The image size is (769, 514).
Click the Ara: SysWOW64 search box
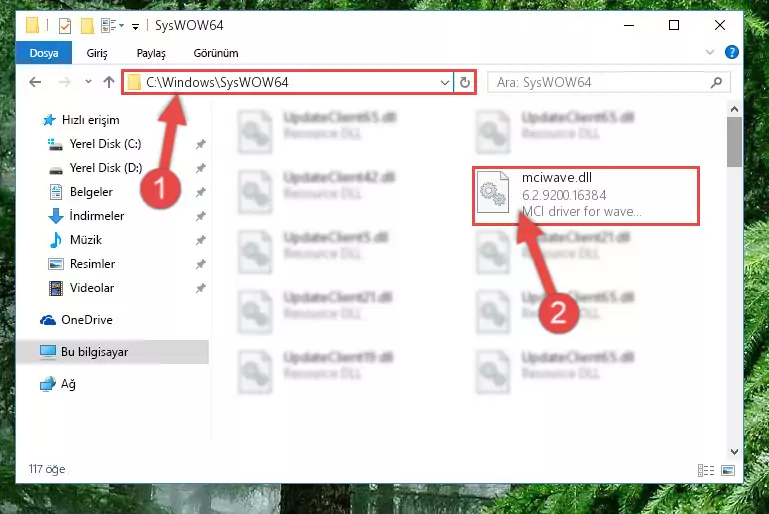click(609, 82)
